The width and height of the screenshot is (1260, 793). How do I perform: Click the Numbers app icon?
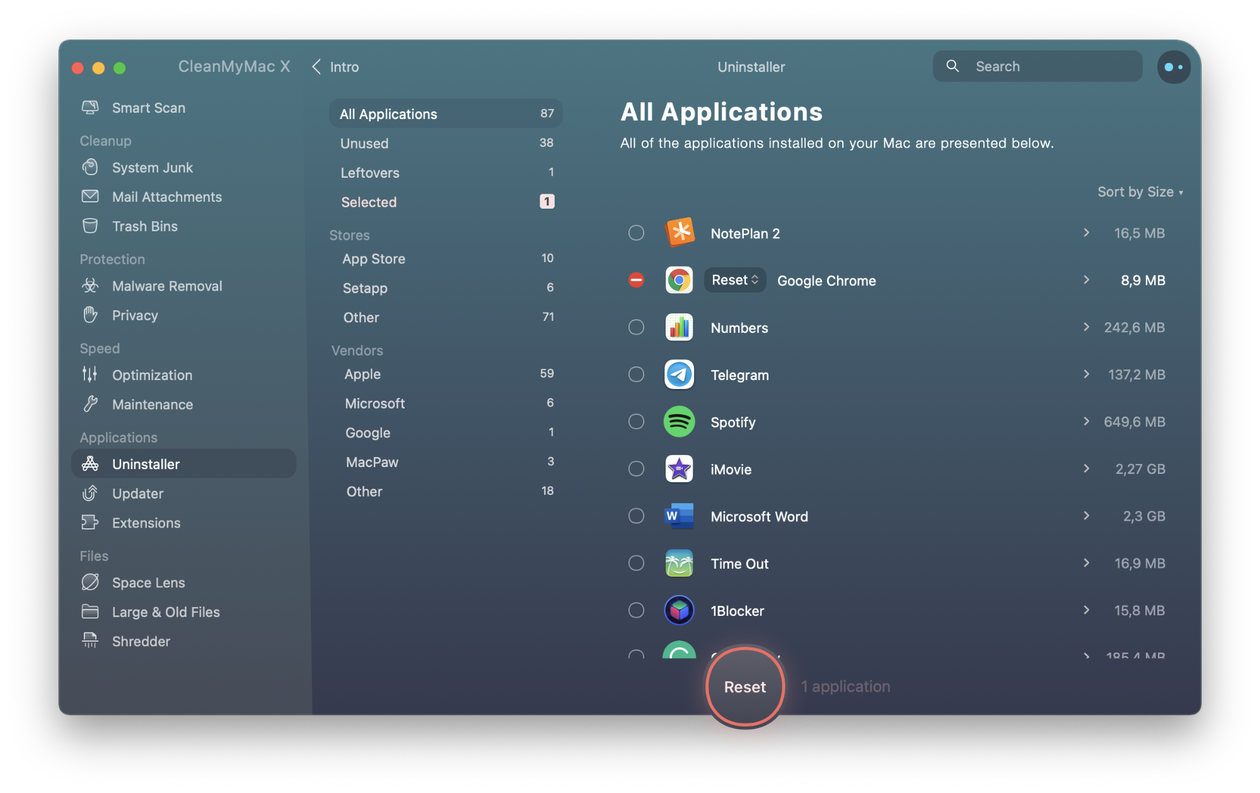tap(680, 327)
